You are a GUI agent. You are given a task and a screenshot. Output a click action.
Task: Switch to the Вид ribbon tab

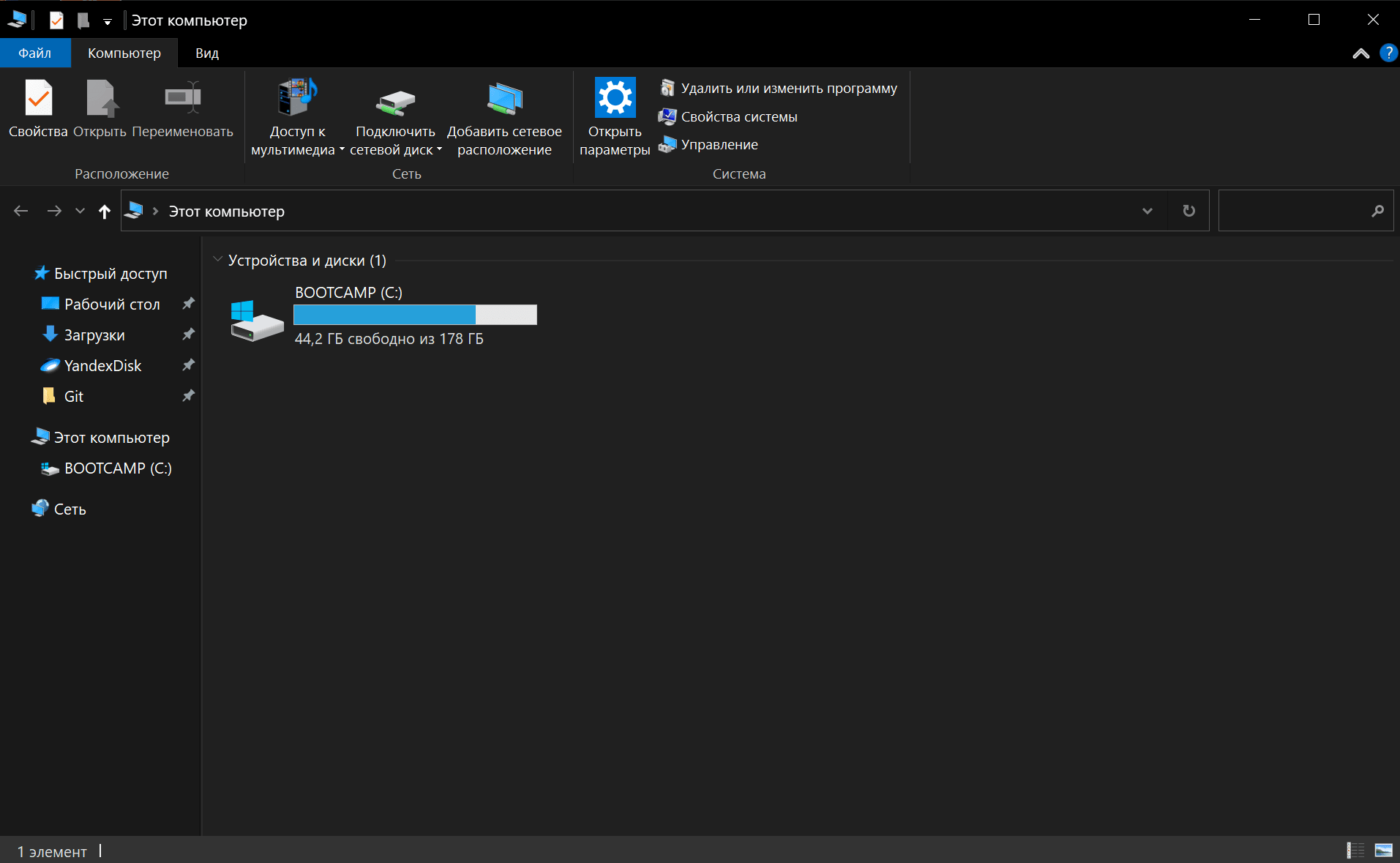(207, 53)
